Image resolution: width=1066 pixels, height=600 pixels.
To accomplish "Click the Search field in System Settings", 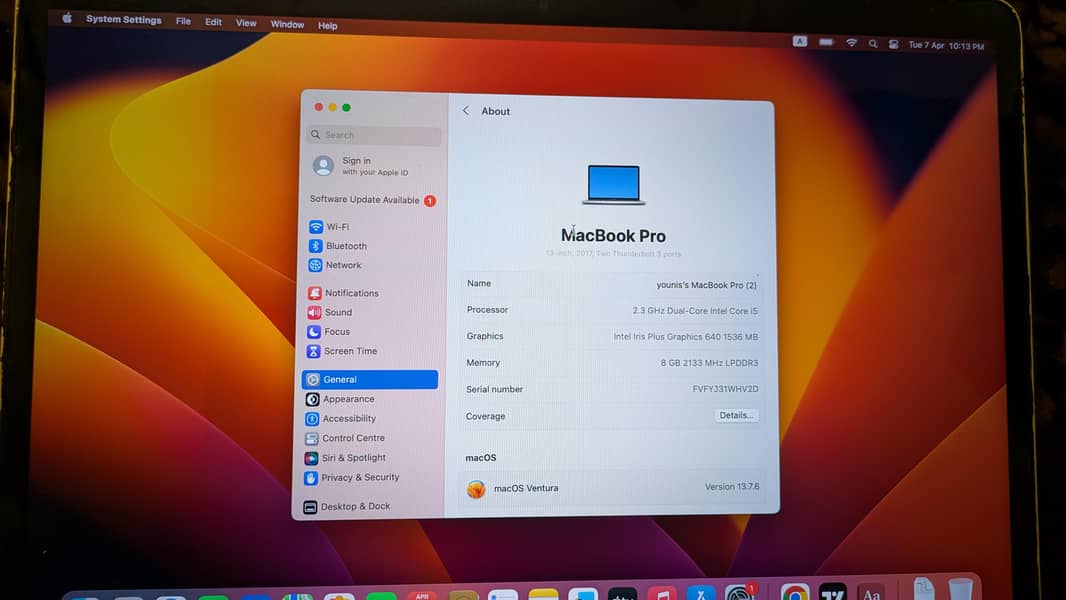I will [373, 135].
